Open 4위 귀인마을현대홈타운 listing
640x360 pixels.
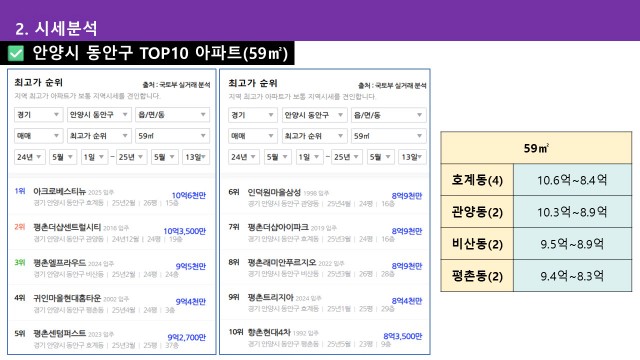tap(111, 303)
